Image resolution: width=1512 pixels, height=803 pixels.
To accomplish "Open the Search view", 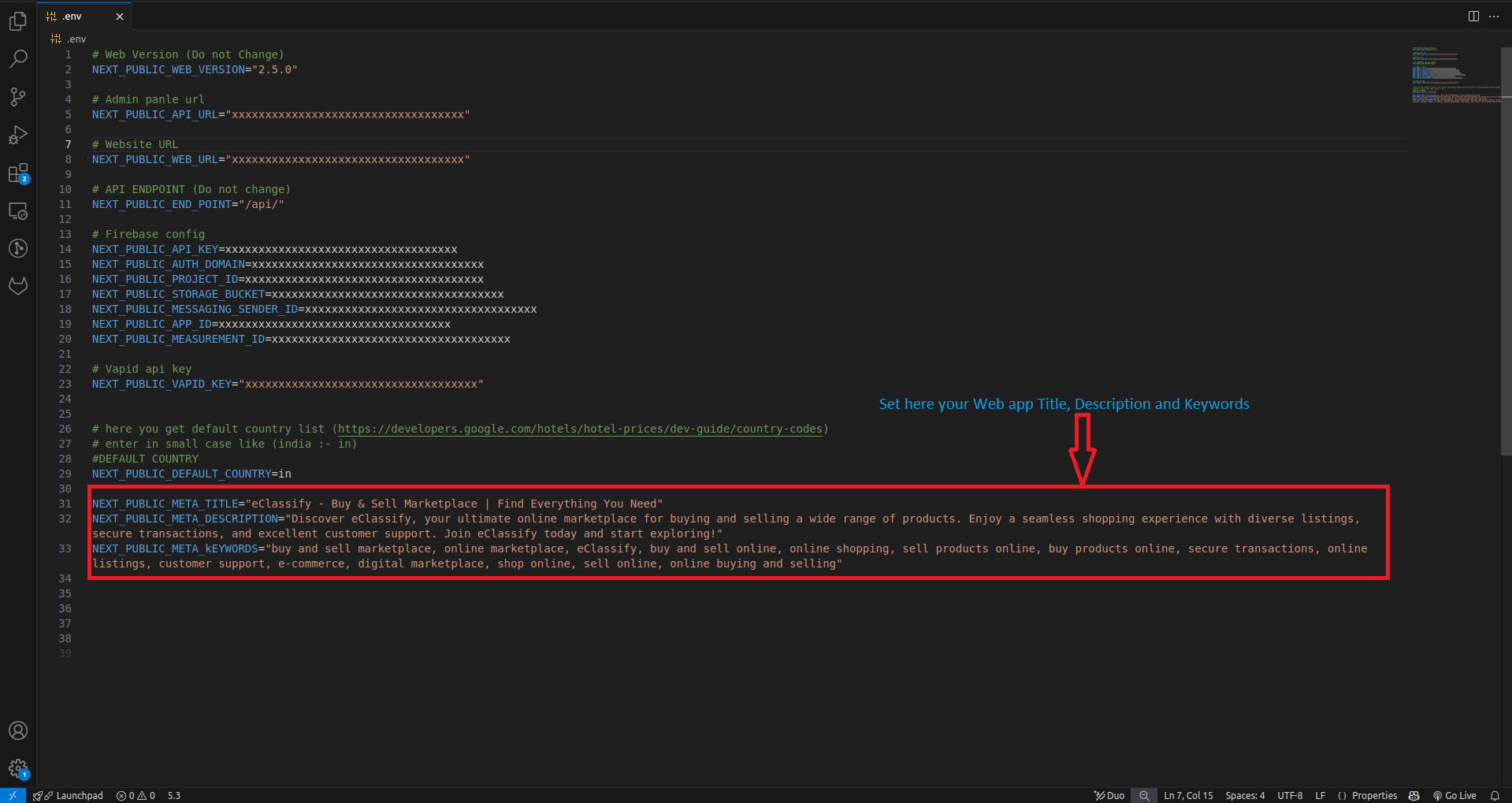I will point(17,58).
